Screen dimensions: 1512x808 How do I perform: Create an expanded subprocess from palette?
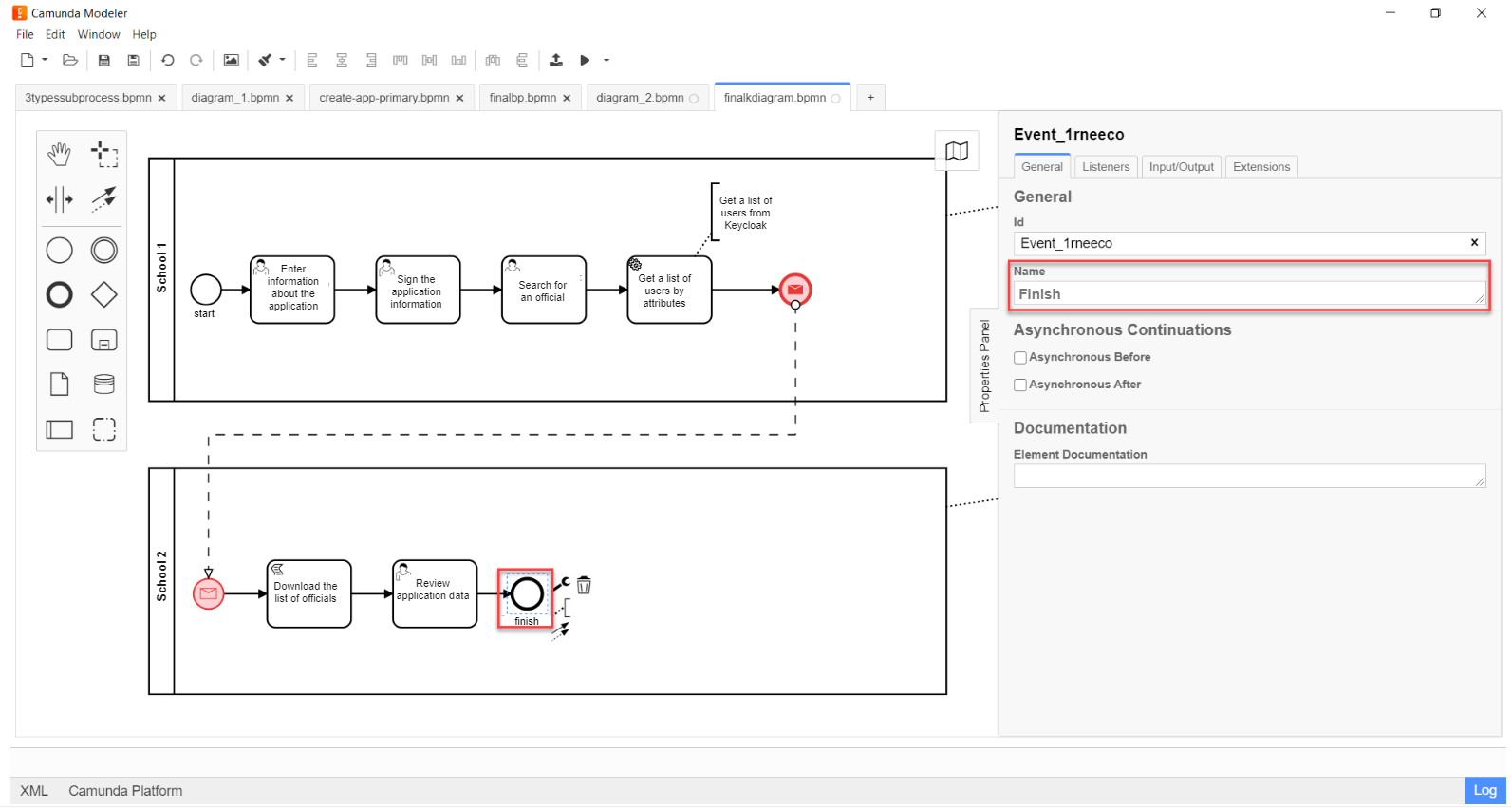tap(103, 340)
